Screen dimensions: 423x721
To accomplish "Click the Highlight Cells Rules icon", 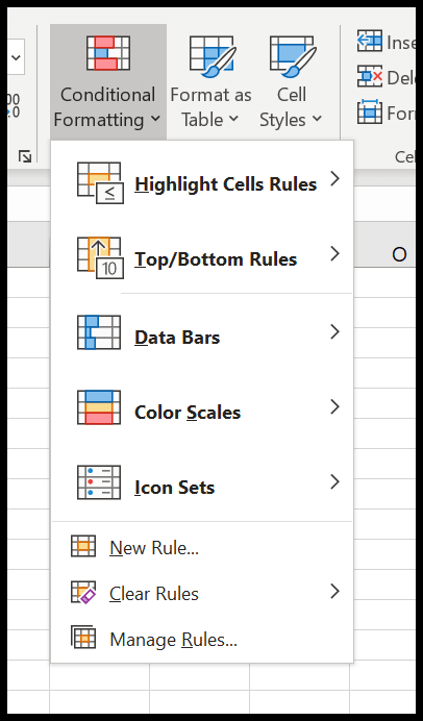I will tap(100, 183).
